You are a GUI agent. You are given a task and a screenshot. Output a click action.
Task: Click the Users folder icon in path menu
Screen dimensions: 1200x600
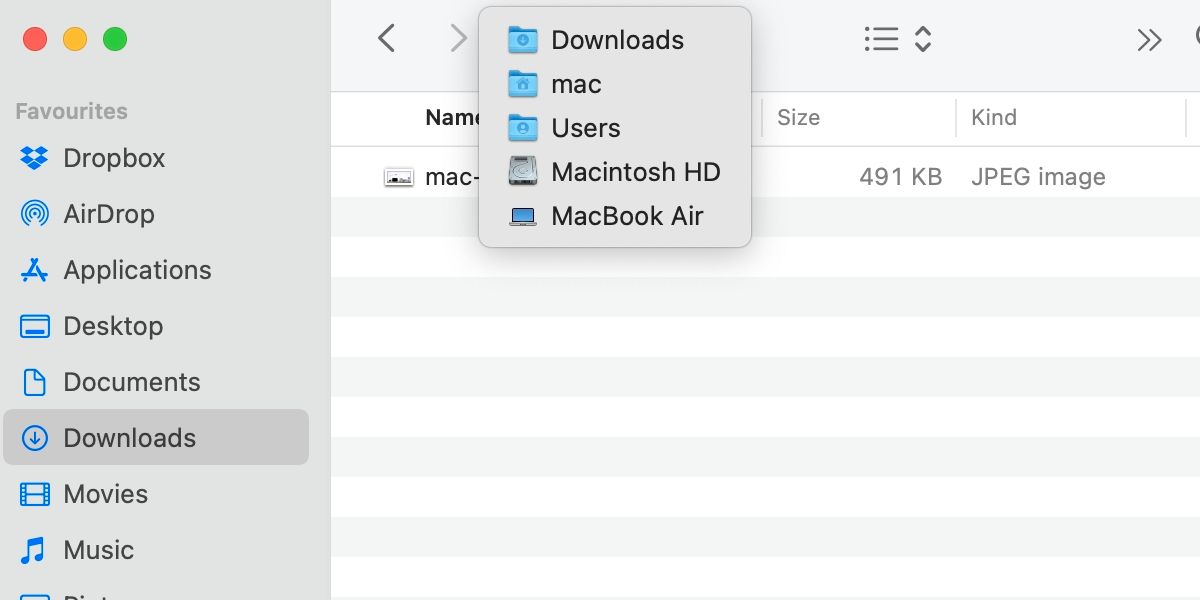click(x=523, y=128)
